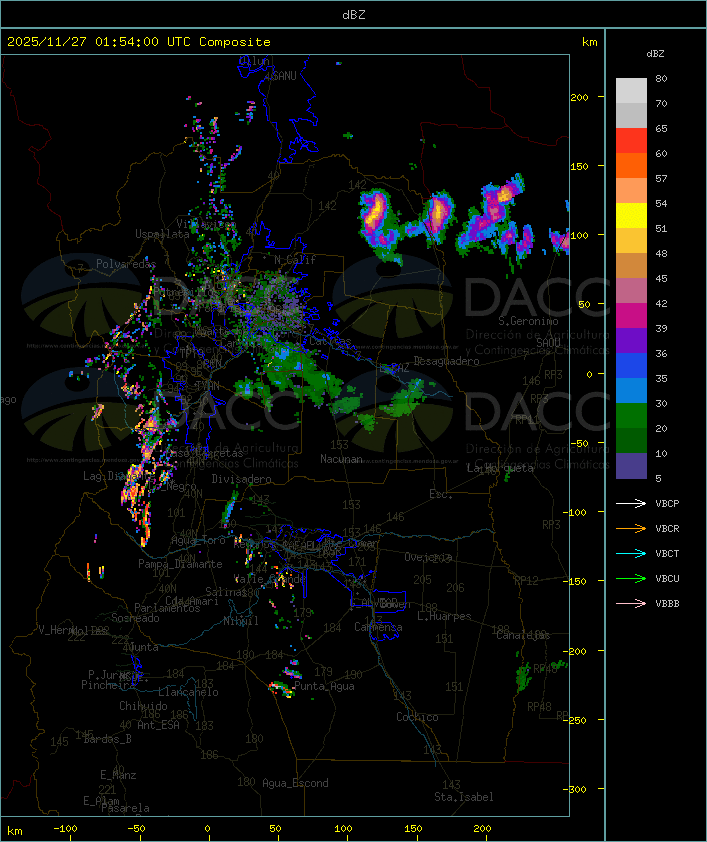
Task: Click the Divisadero map label
Action: click(x=241, y=478)
